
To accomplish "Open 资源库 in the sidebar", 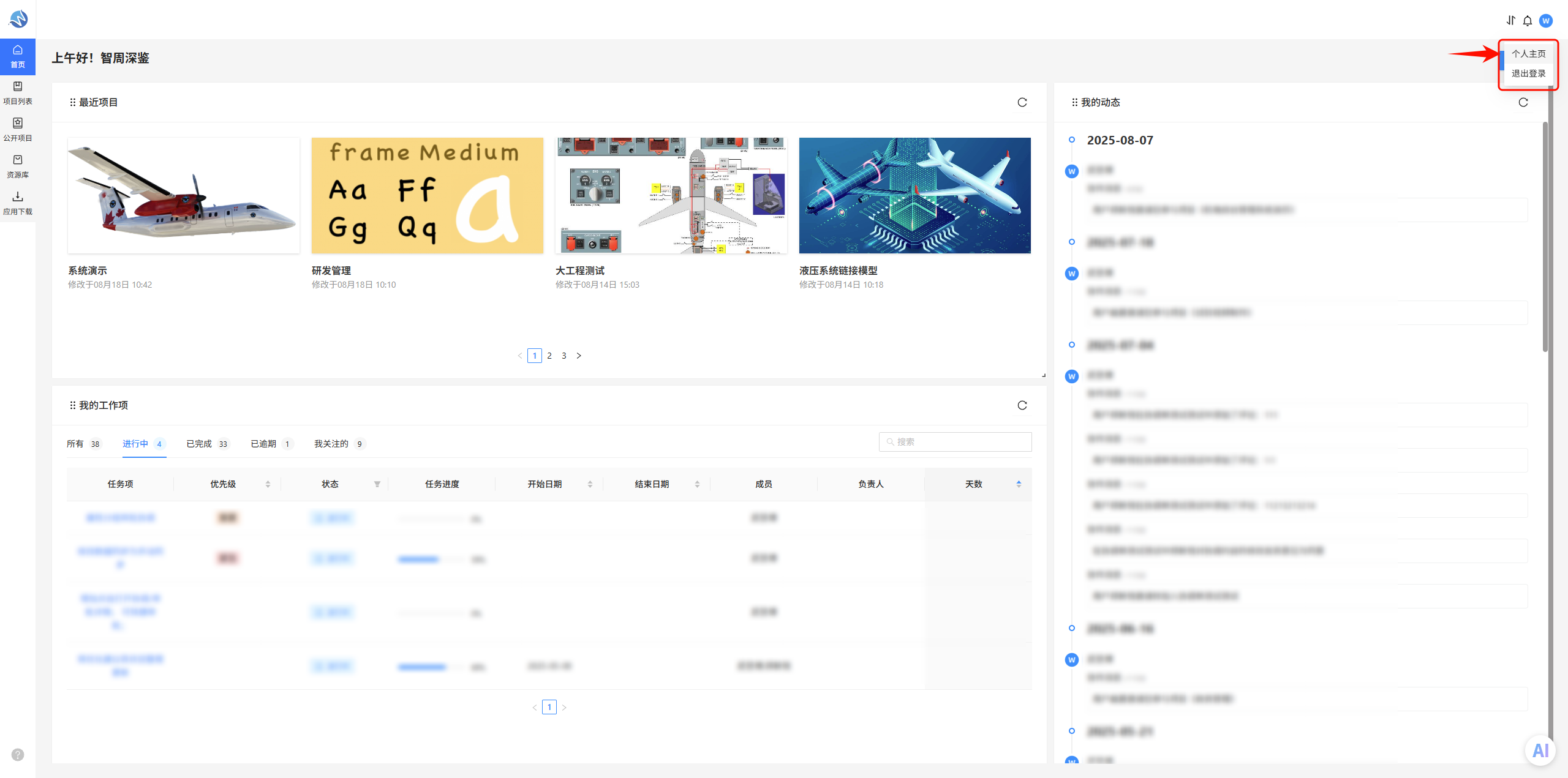I will pos(18,166).
